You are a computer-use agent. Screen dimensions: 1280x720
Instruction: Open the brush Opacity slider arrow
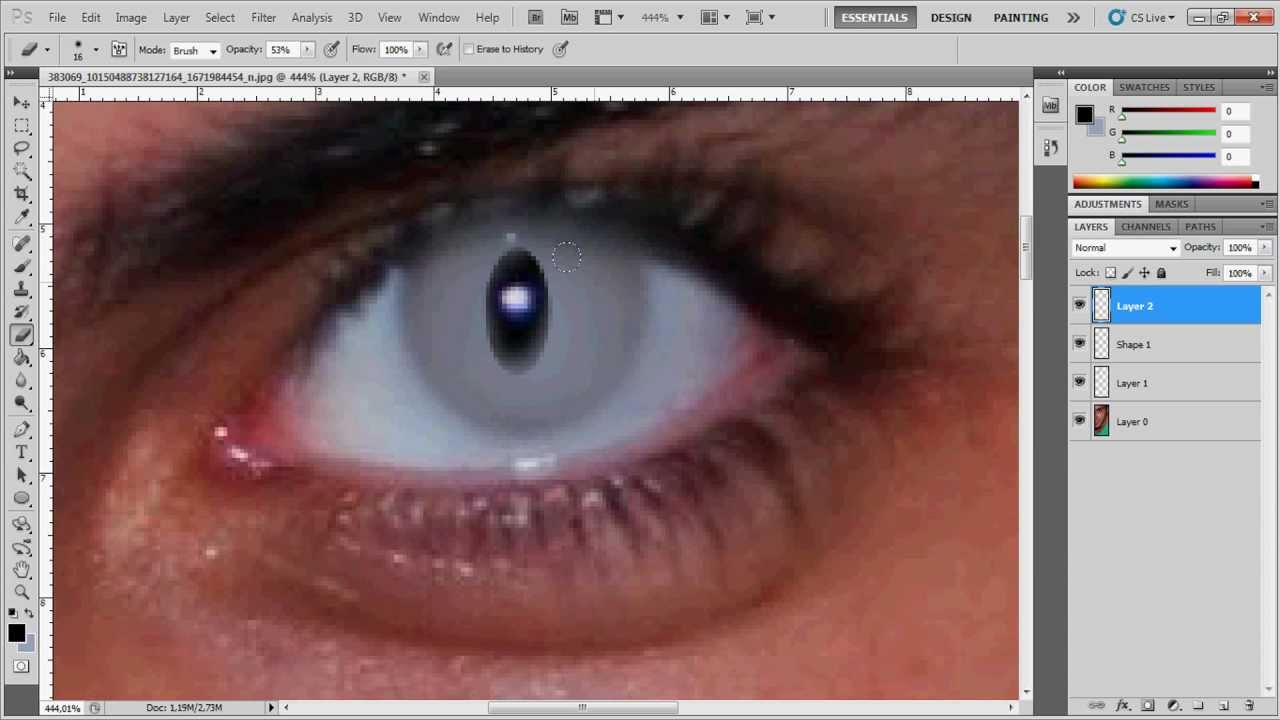coord(306,49)
